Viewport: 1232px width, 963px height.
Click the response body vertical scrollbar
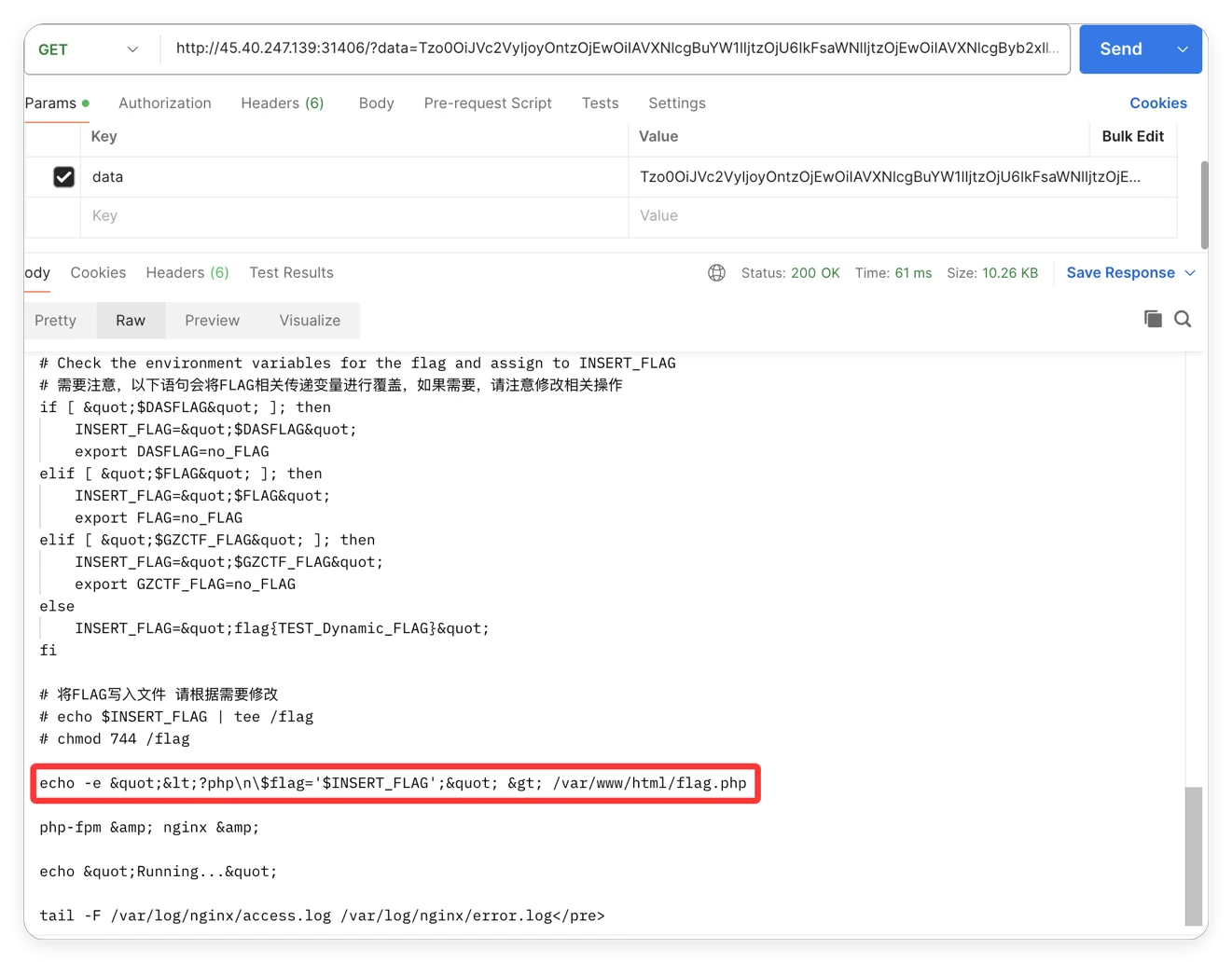(1193, 853)
